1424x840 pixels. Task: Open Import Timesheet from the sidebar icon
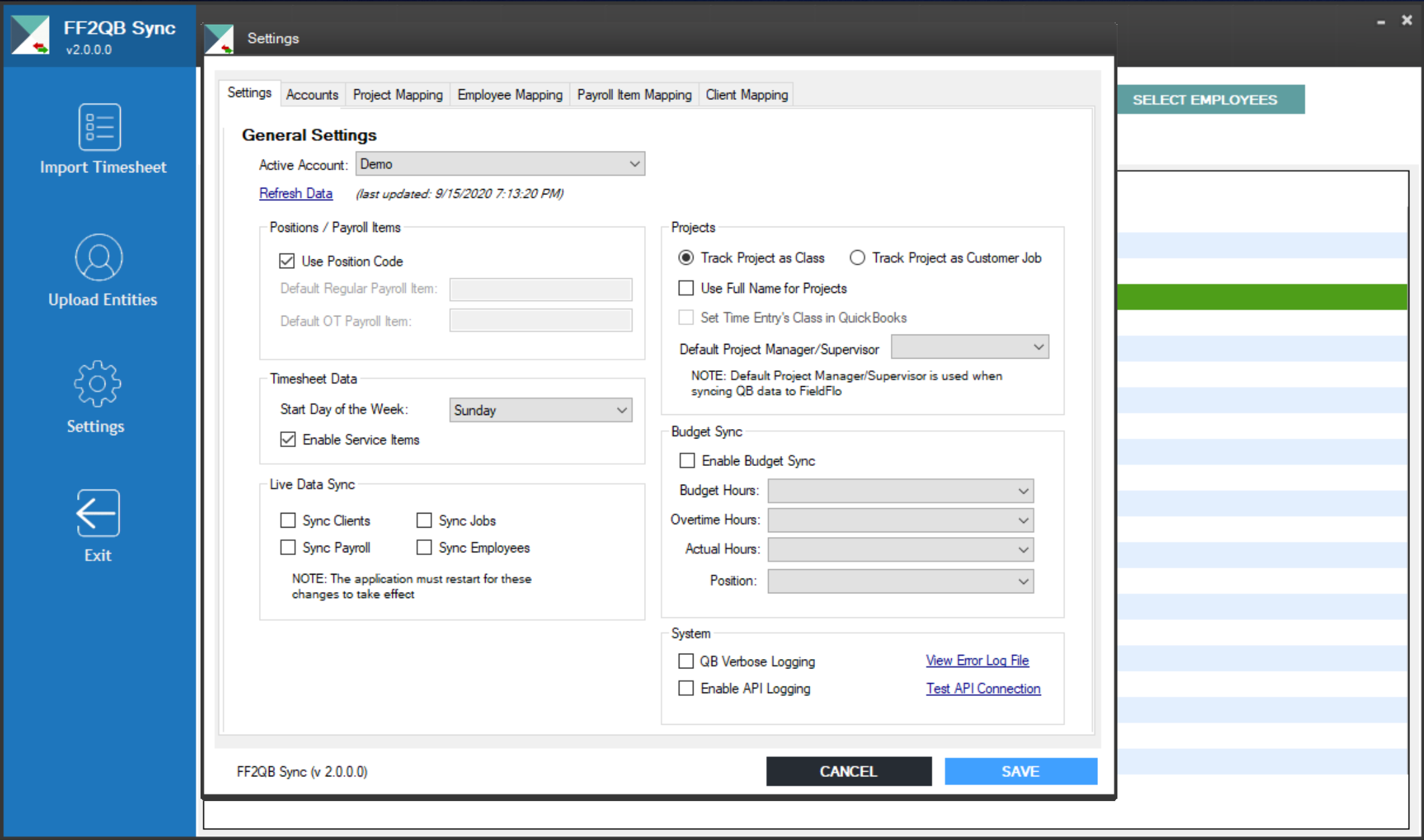(99, 127)
